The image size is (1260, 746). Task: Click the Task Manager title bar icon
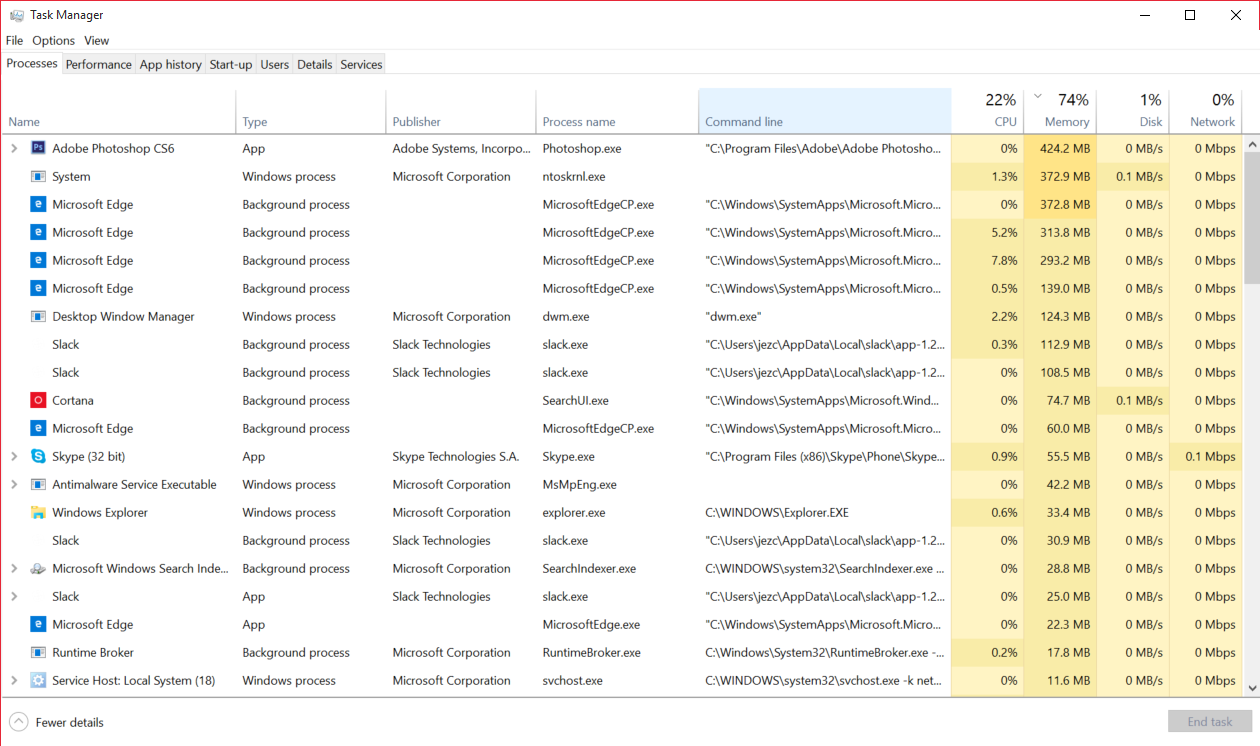pyautogui.click(x=16, y=15)
